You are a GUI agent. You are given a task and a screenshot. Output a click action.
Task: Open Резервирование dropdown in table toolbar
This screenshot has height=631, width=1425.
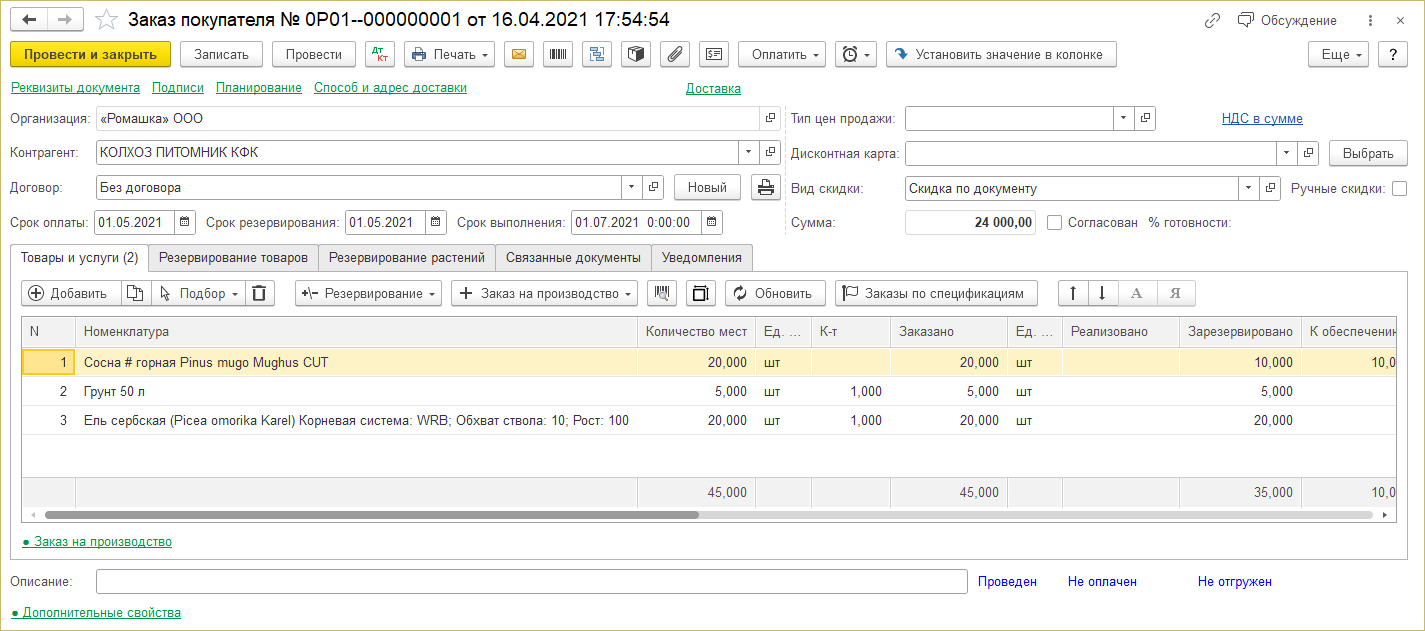point(369,293)
